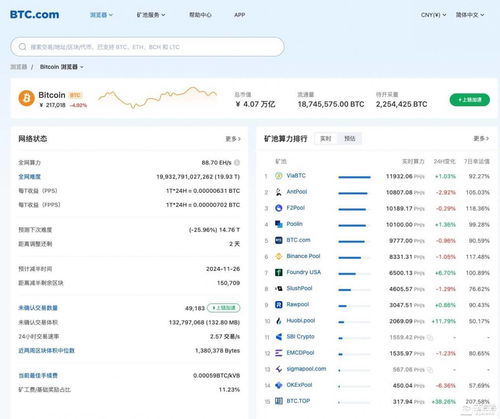
Task: Click the F2Pool pool icon
Action: click(x=279, y=208)
